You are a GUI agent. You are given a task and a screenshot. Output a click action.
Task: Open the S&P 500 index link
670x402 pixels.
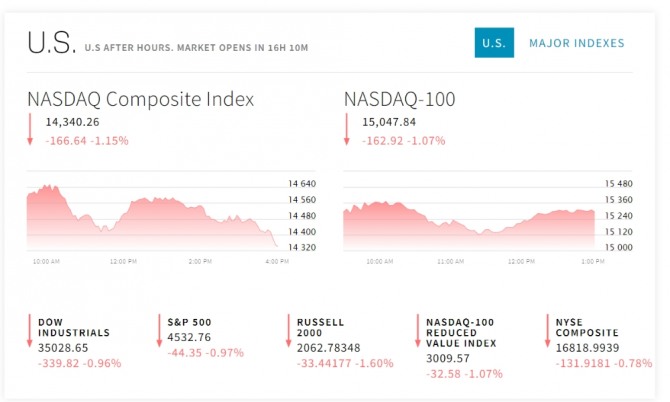[x=190, y=322]
